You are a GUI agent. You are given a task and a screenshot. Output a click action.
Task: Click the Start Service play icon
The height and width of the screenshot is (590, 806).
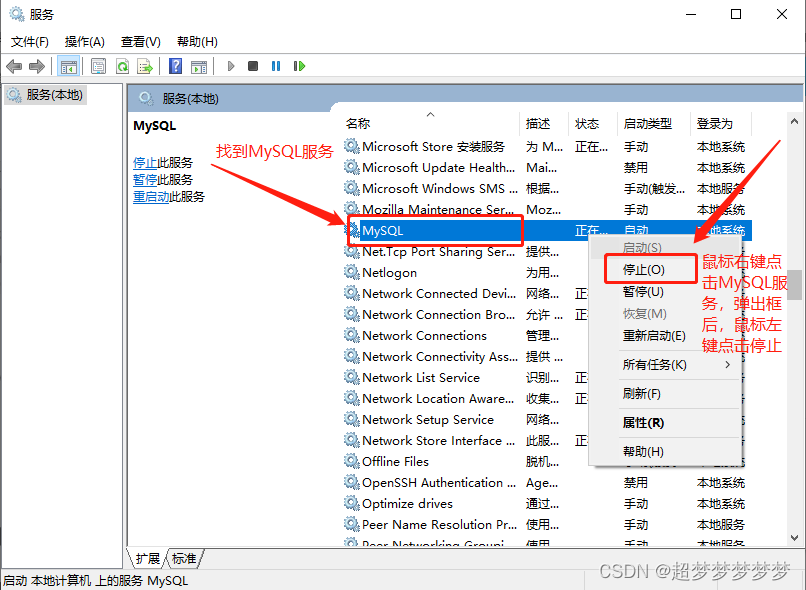(231, 66)
